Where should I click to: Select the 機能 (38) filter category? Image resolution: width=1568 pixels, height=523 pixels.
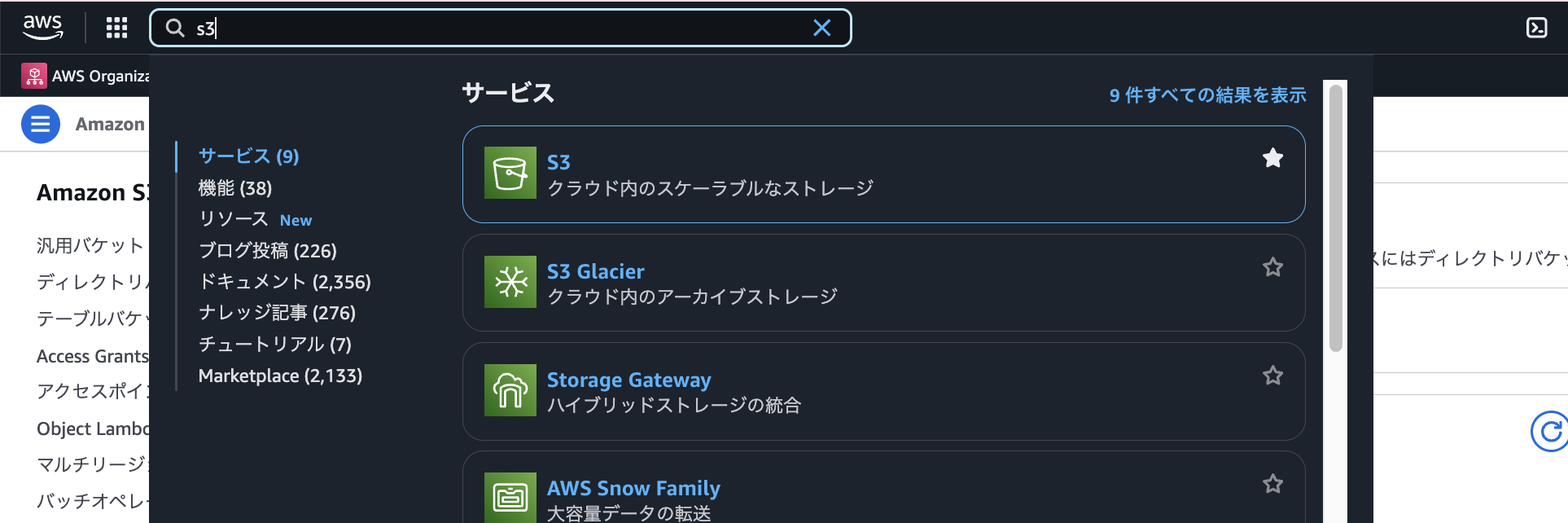point(235,188)
